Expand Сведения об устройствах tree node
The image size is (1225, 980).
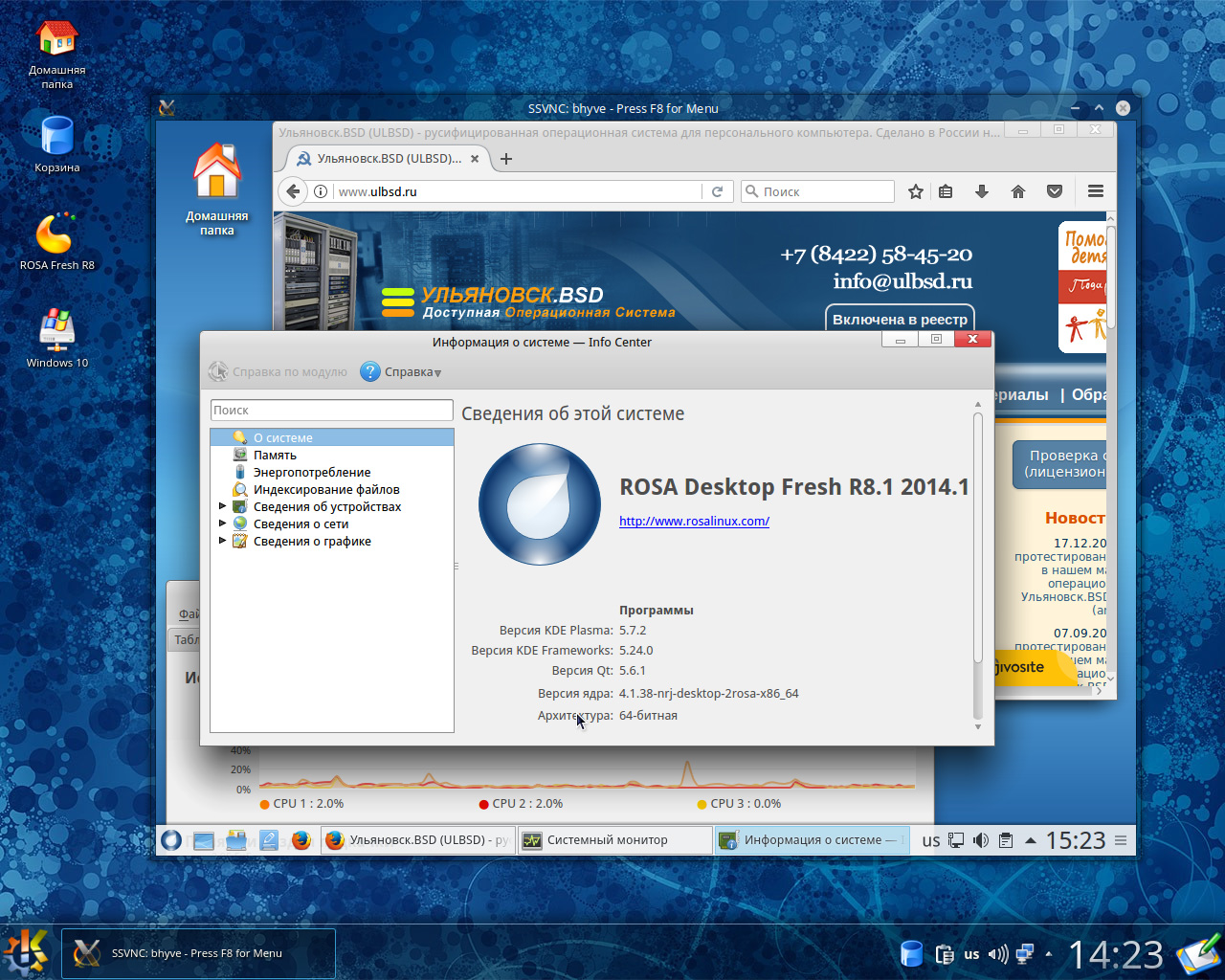[x=223, y=506]
